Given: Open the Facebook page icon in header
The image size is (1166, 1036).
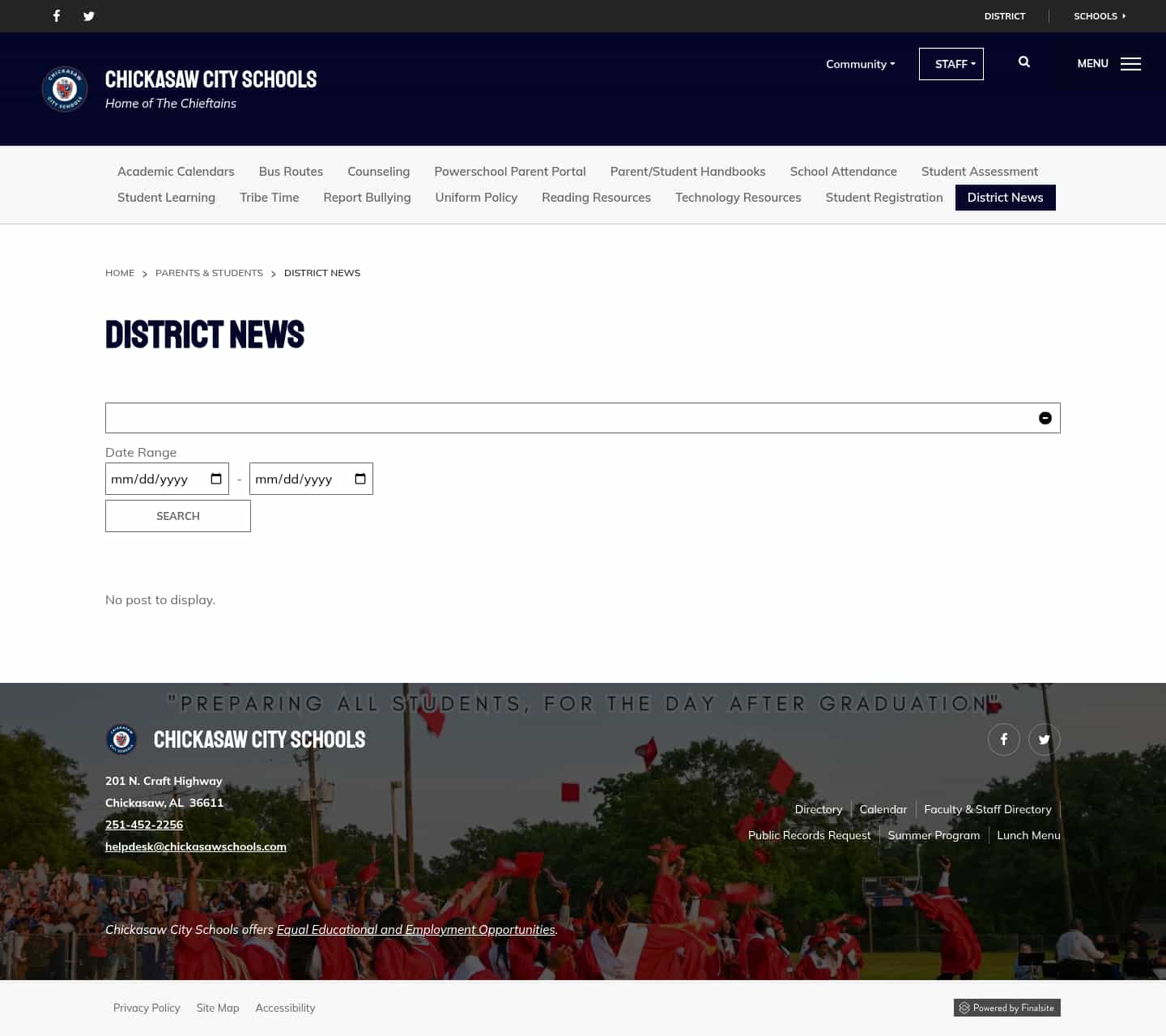Looking at the screenshot, I should coord(56,15).
